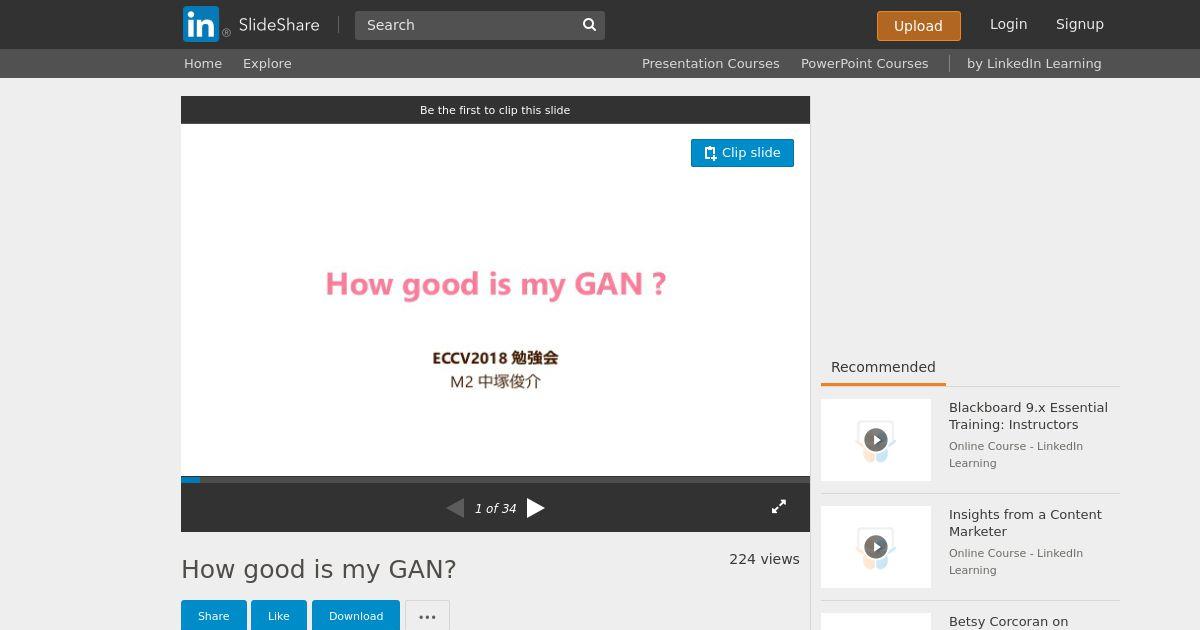Viewport: 1200px width, 630px height.
Task: Click the Upload button
Action: [x=918, y=26]
